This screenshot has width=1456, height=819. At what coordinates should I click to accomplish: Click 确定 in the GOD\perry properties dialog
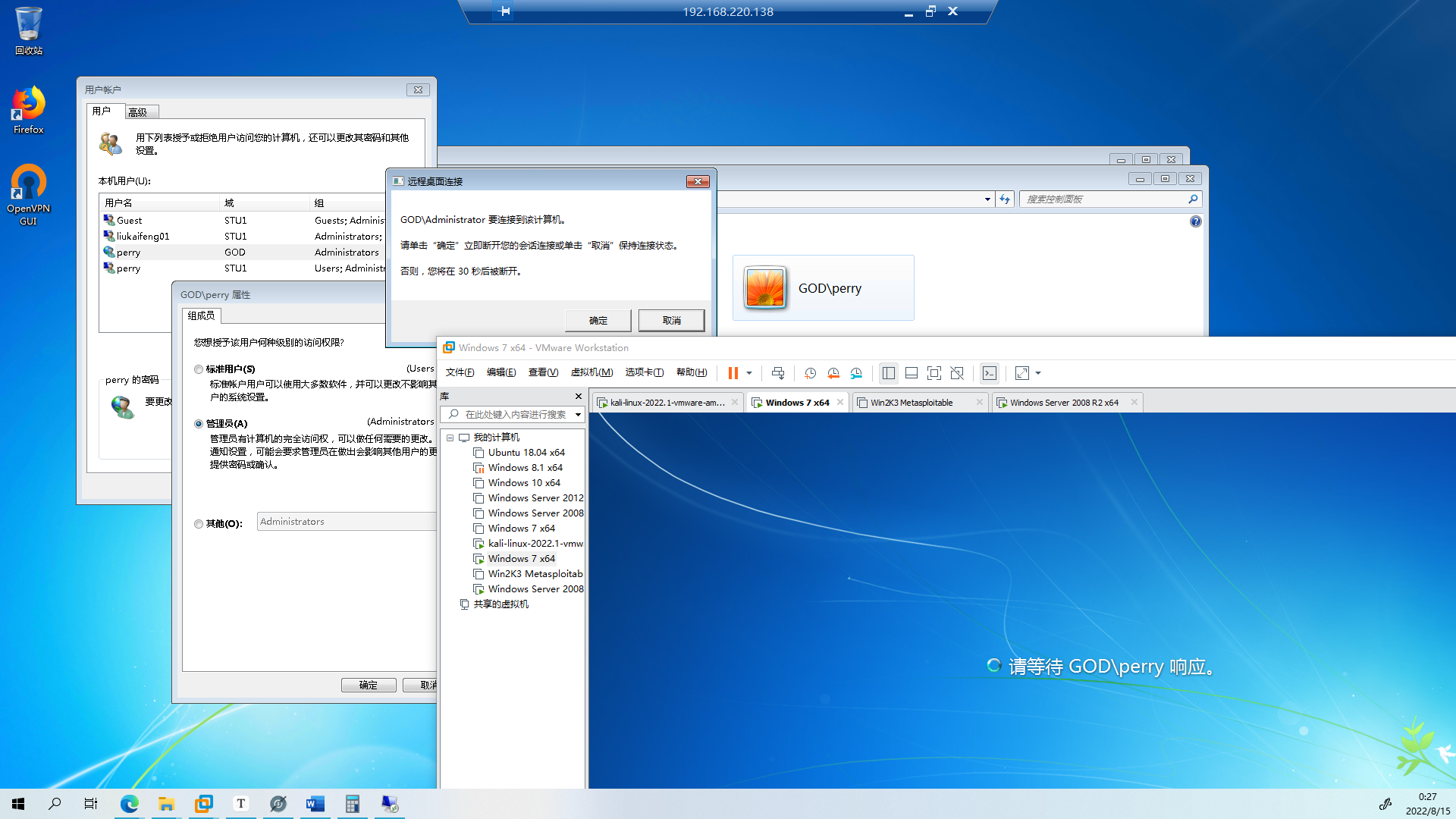[369, 686]
